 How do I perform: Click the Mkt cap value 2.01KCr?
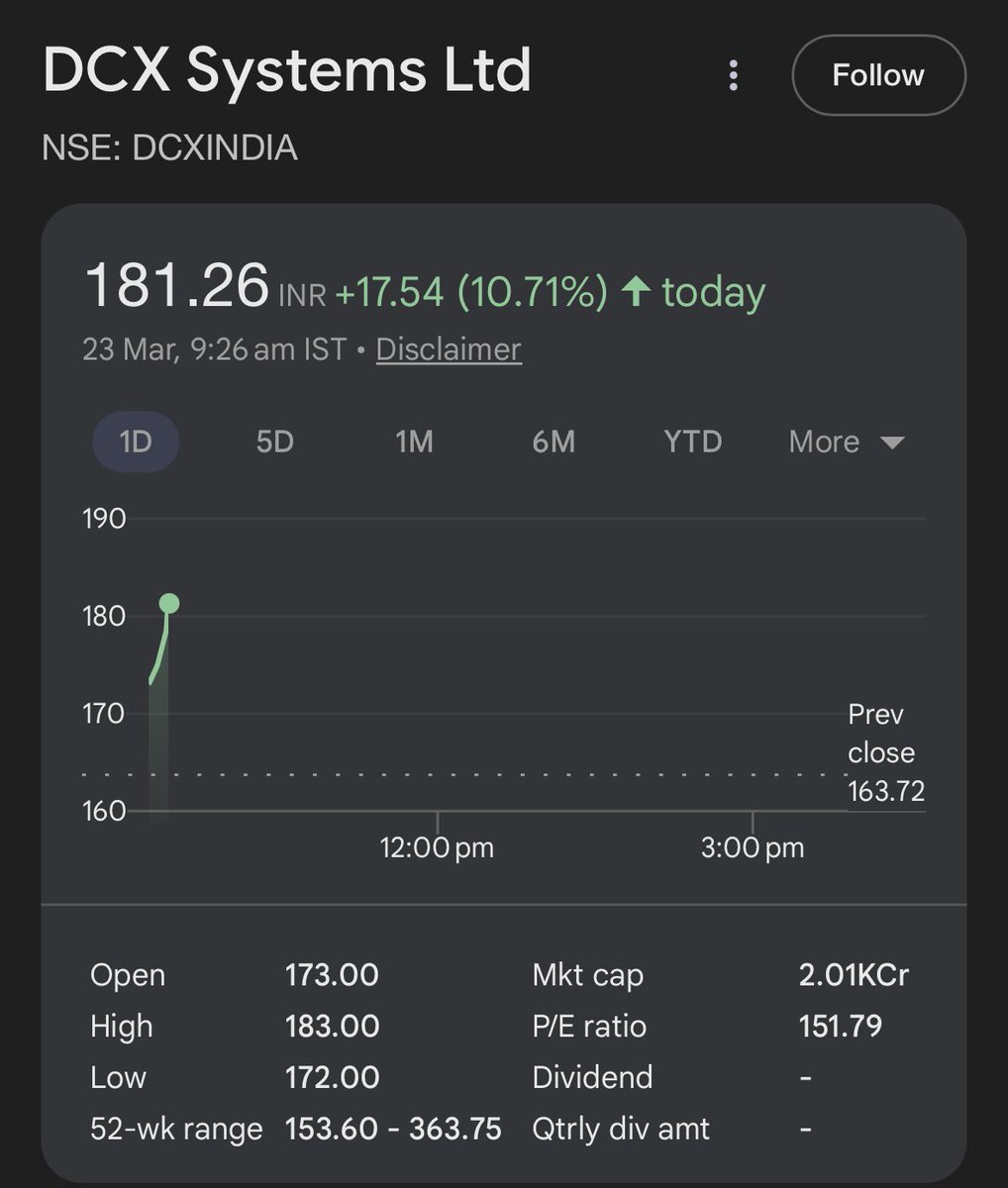(x=854, y=975)
